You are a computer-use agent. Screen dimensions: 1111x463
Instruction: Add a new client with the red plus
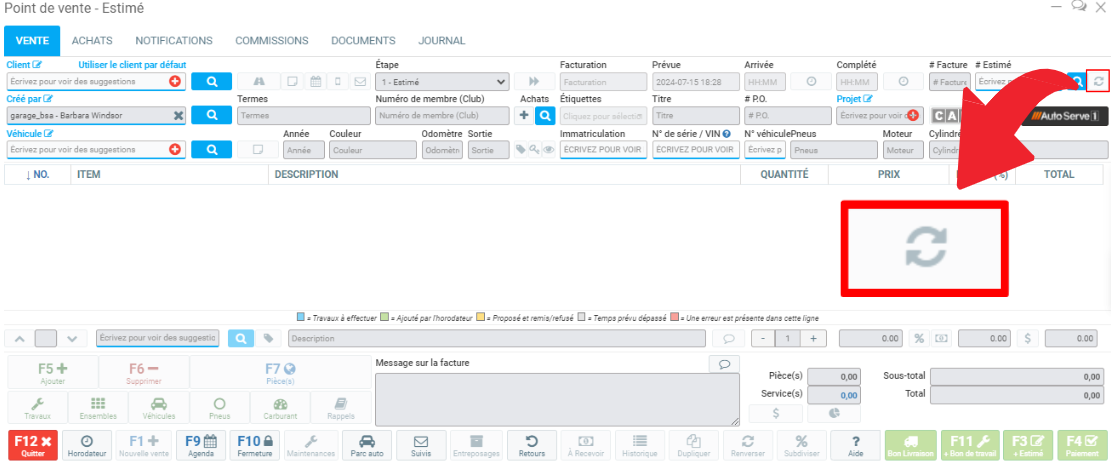pos(175,81)
